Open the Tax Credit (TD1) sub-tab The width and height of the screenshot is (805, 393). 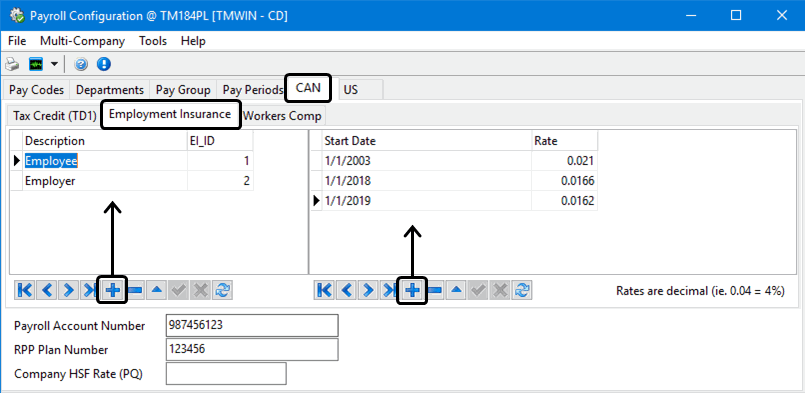click(x=54, y=116)
